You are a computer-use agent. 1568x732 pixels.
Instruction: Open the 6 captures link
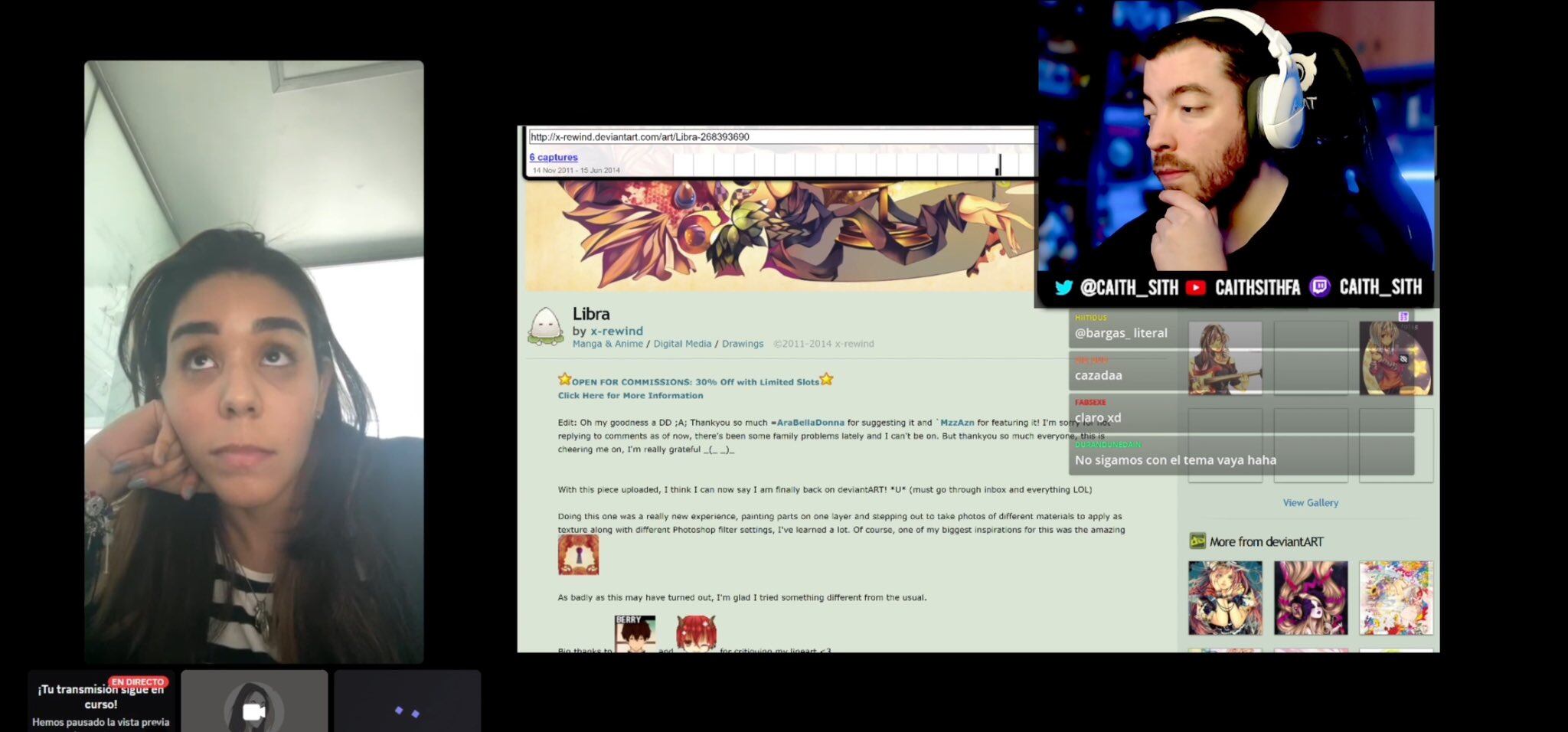(553, 157)
